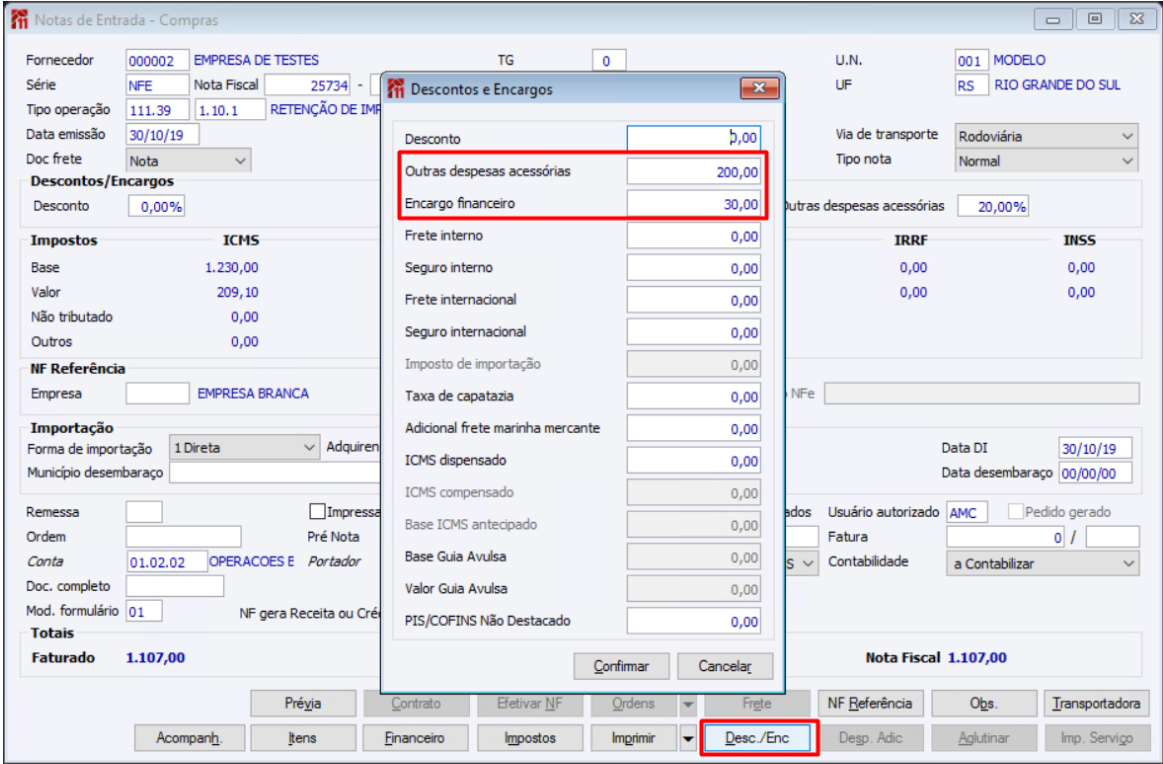The height and width of the screenshot is (764, 1163).
Task: Open the Imprimir button's arrow menu
Action: (x=688, y=738)
